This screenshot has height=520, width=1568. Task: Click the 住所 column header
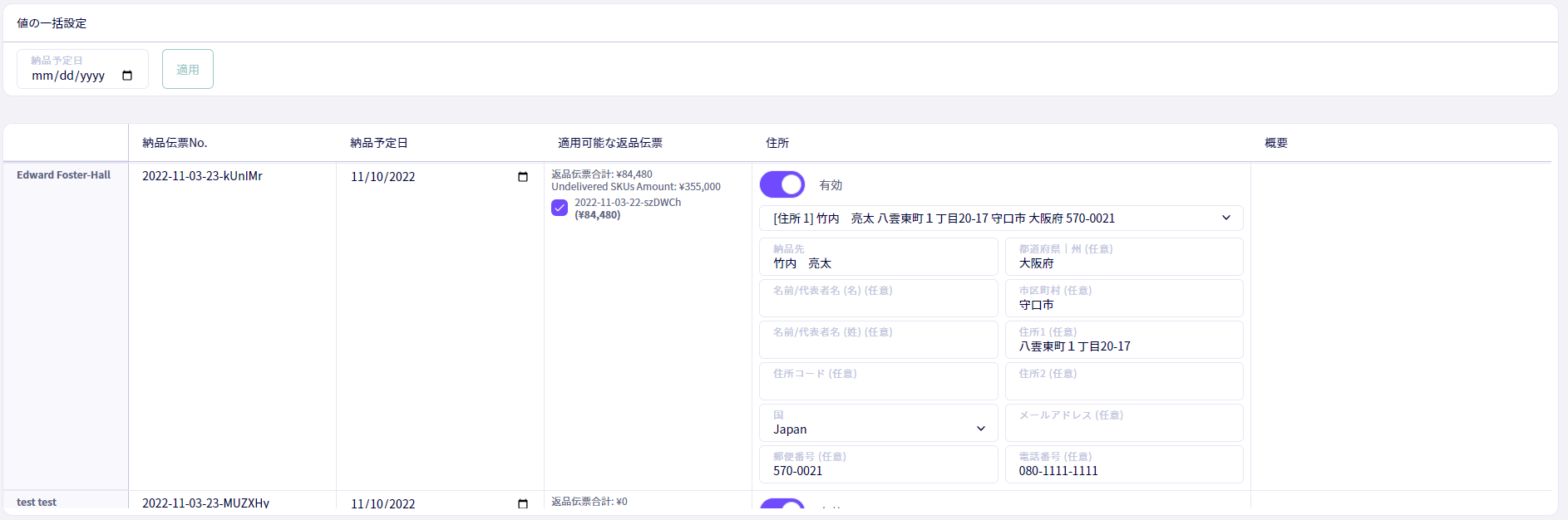777,143
